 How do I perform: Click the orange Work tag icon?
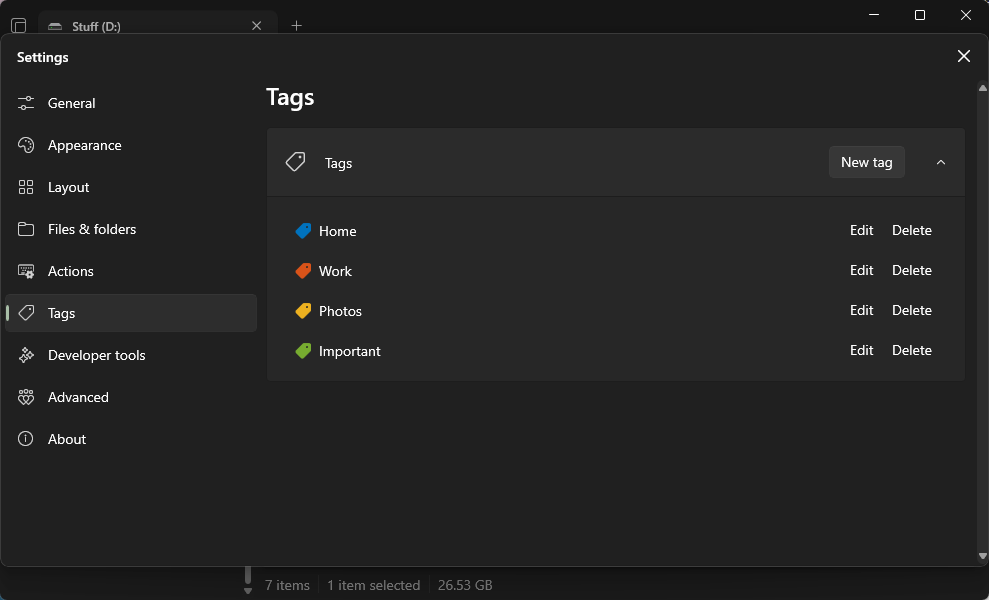304,271
